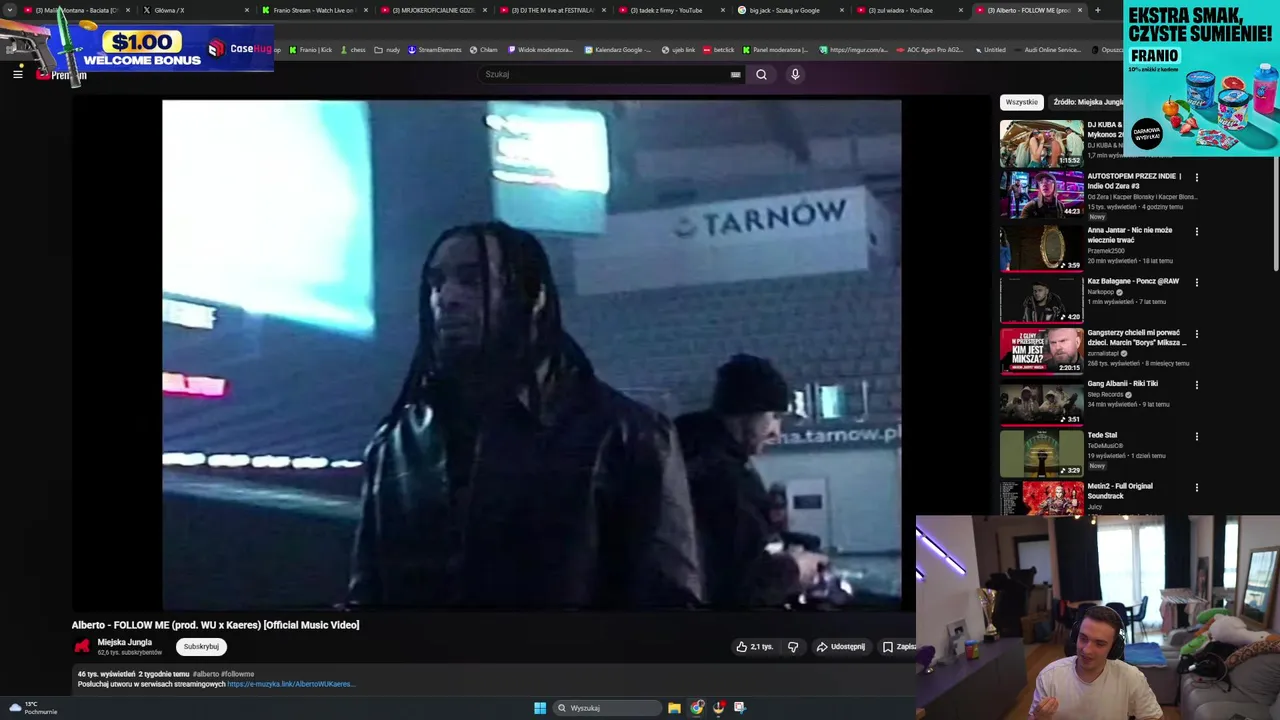
Task: Like the video showing 2,1 tys.
Action: tap(755, 647)
